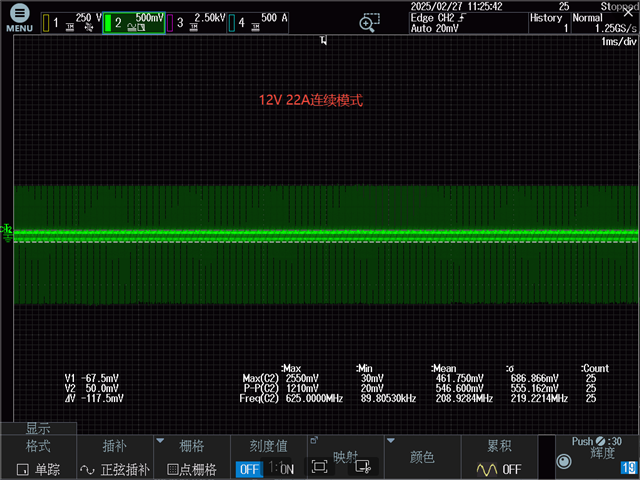Viewport: 640px width, 480px height.
Task: Click the CH2 ground level marker
Action: tap(7, 233)
